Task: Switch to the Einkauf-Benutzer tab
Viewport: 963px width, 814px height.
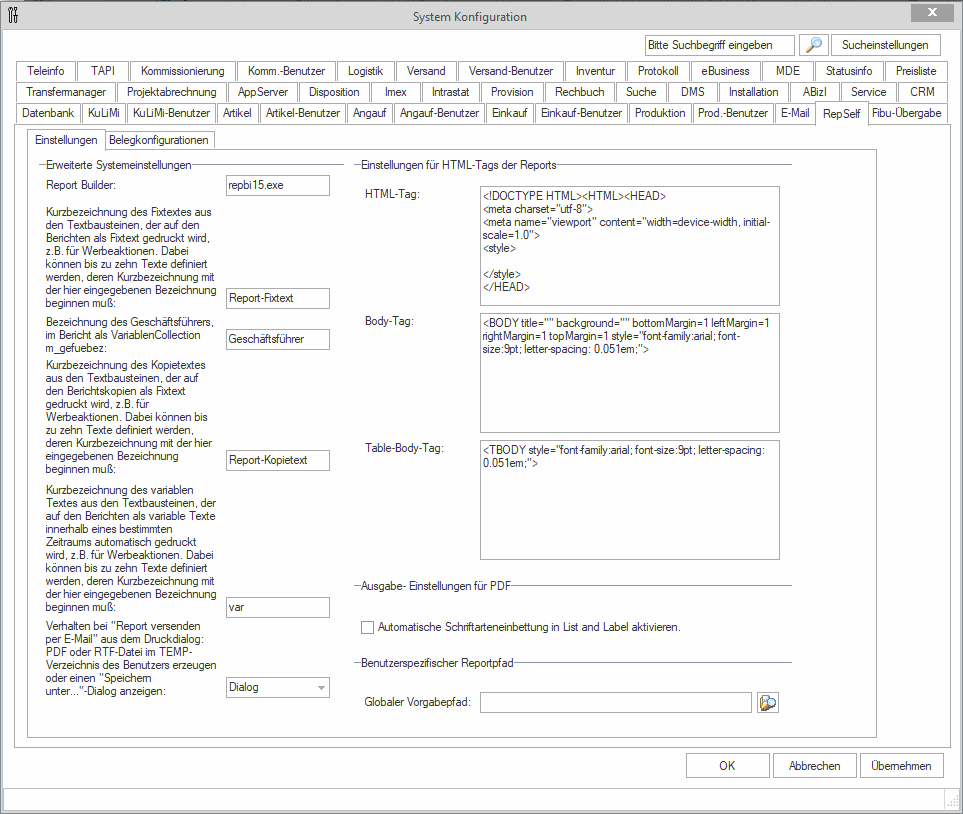Action: click(582, 114)
